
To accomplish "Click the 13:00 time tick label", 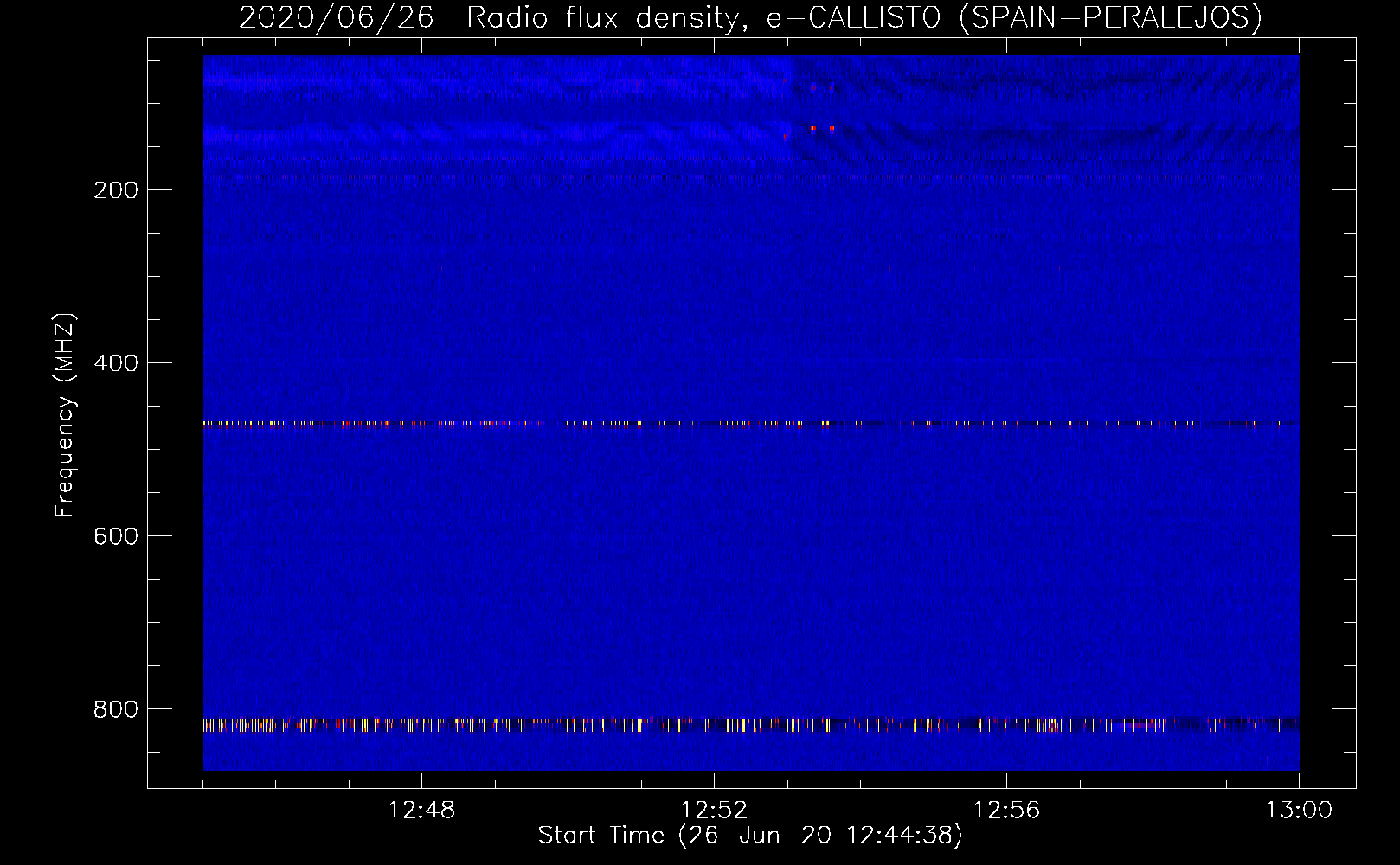I will [1299, 811].
